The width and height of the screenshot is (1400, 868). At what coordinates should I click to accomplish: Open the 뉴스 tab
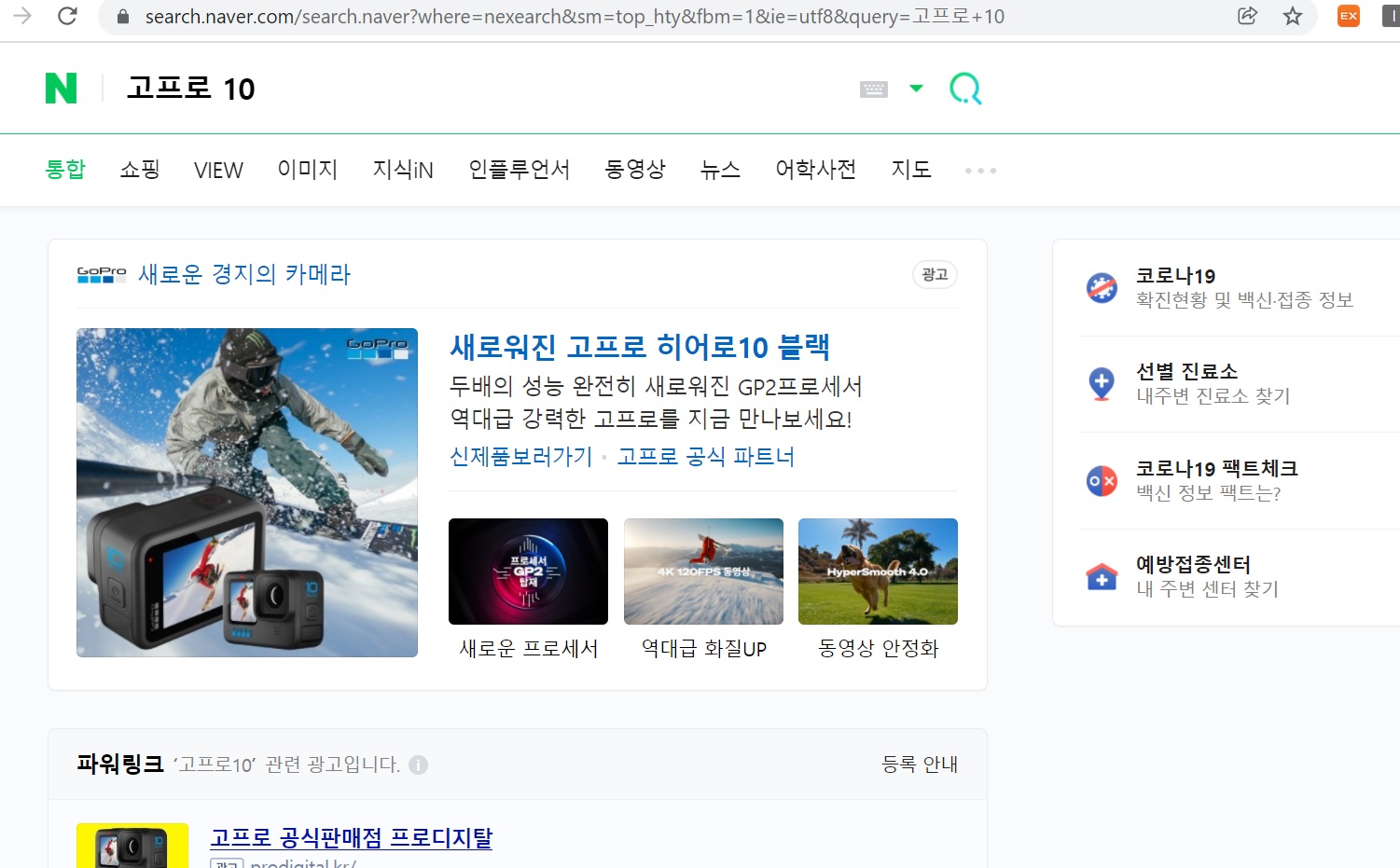721,170
